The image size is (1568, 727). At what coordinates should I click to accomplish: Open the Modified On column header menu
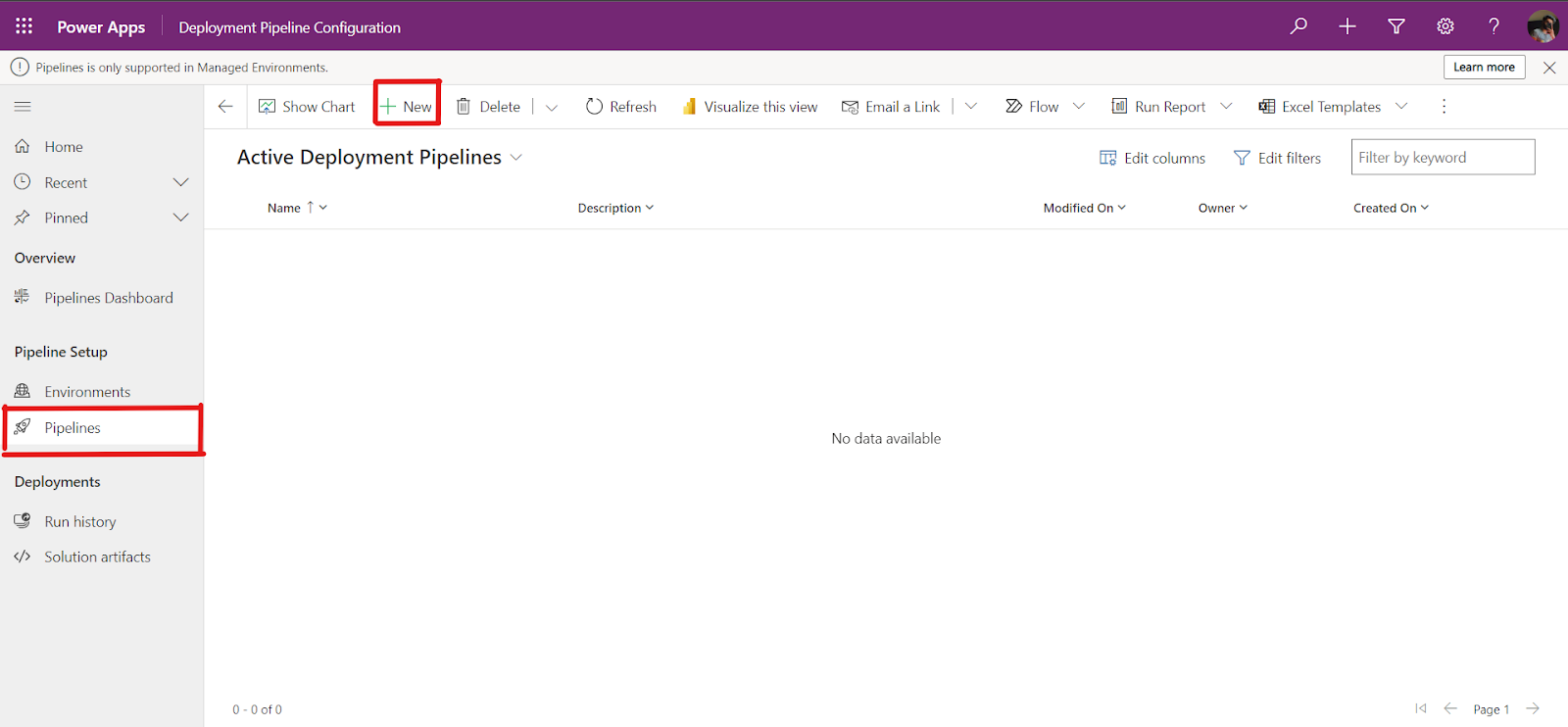[1084, 208]
